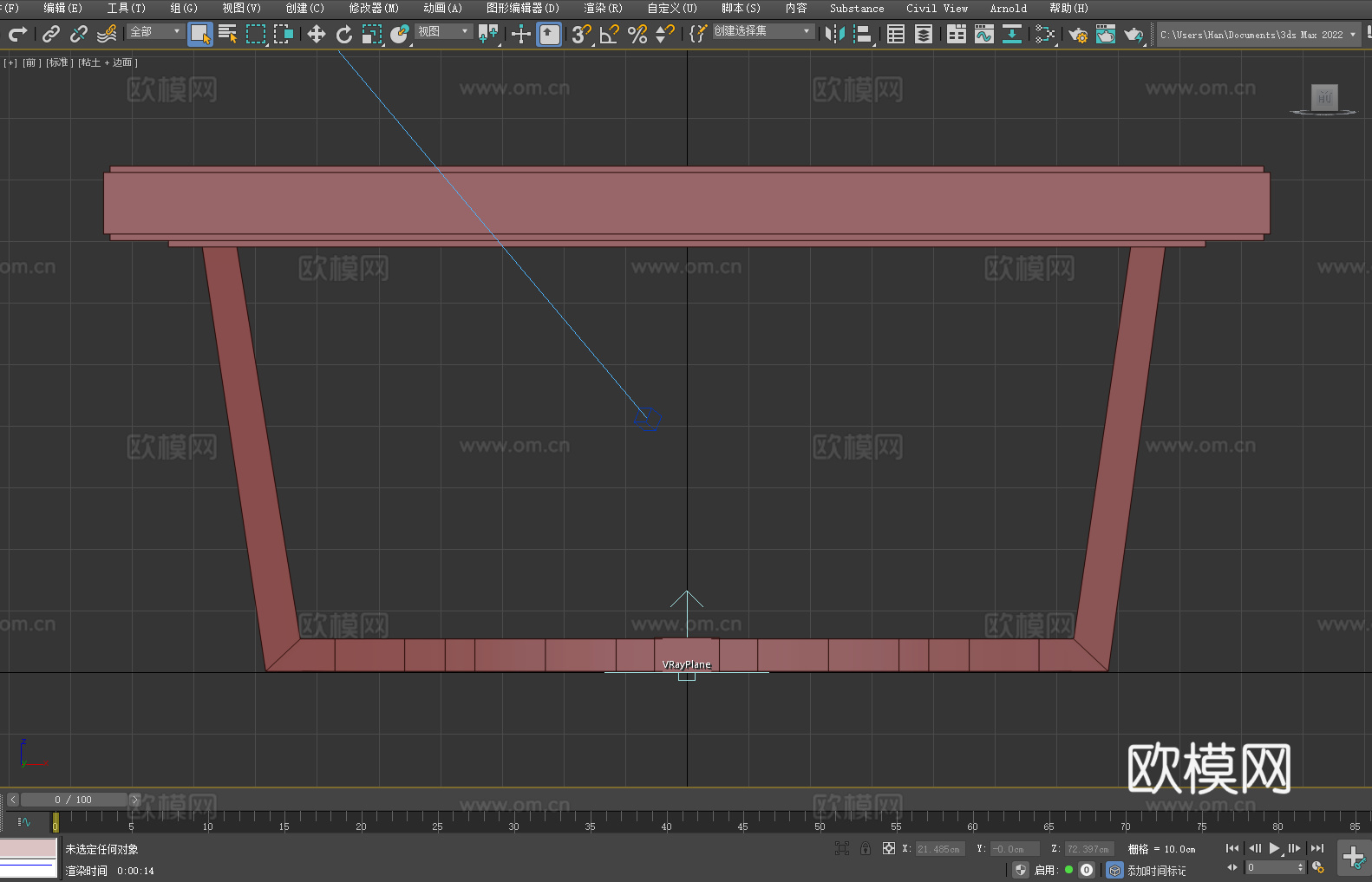Toggle Percent Snap on the toolbar
This screenshot has height=882, width=1372.
pyautogui.click(x=637, y=34)
